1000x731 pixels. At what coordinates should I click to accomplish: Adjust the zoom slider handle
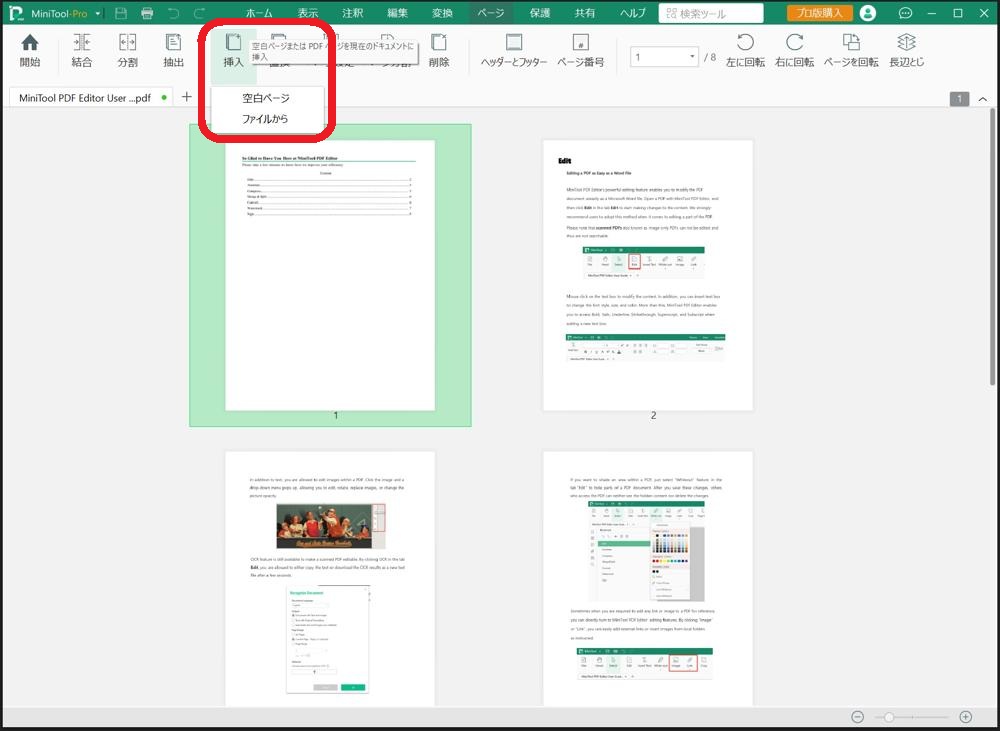click(888, 717)
